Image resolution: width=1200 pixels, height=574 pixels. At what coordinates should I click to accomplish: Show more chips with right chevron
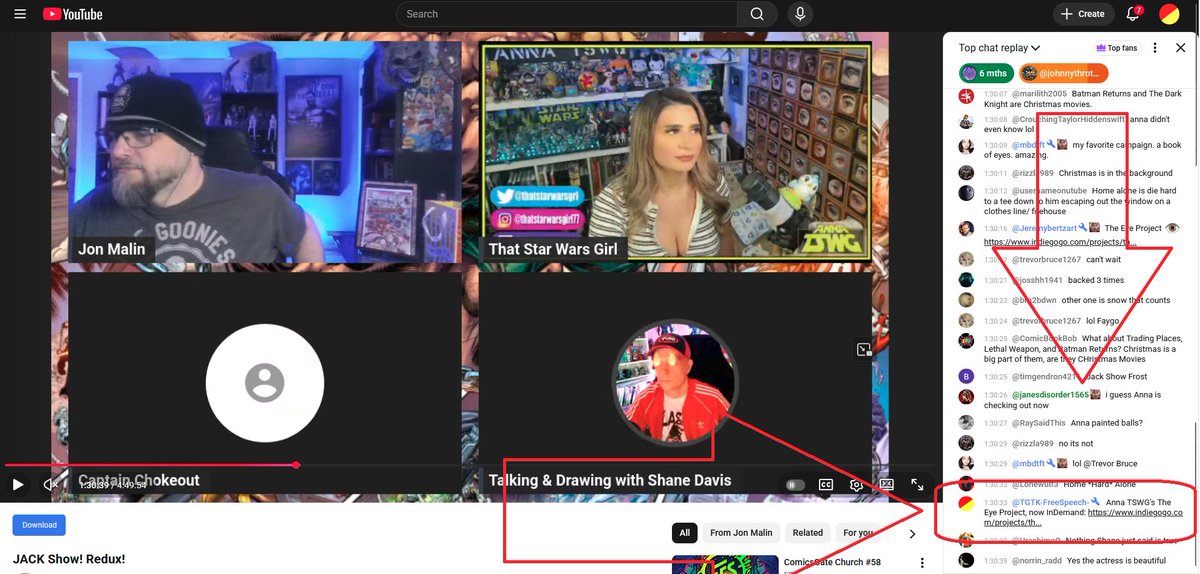click(x=912, y=534)
